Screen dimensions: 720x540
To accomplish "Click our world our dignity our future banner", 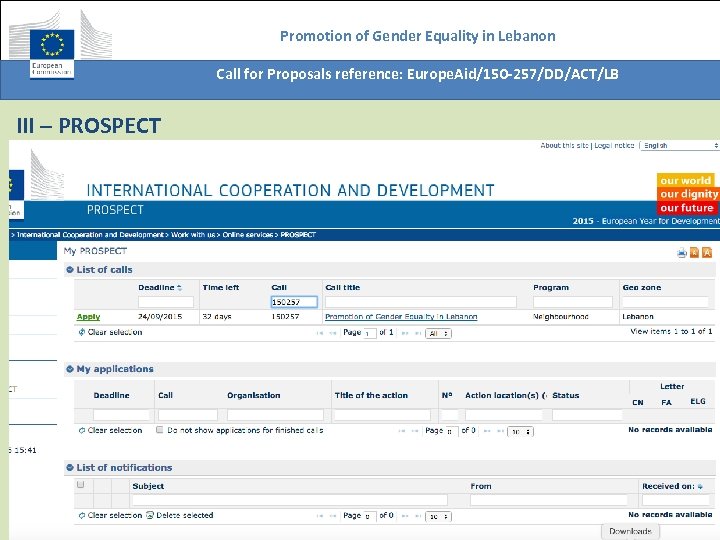I will click(688, 194).
